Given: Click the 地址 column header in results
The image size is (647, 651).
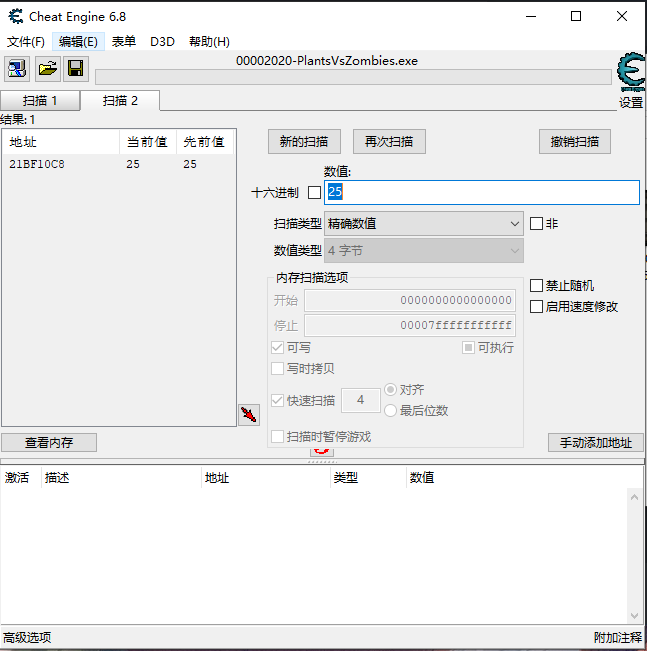Looking at the screenshot, I should [61, 142].
